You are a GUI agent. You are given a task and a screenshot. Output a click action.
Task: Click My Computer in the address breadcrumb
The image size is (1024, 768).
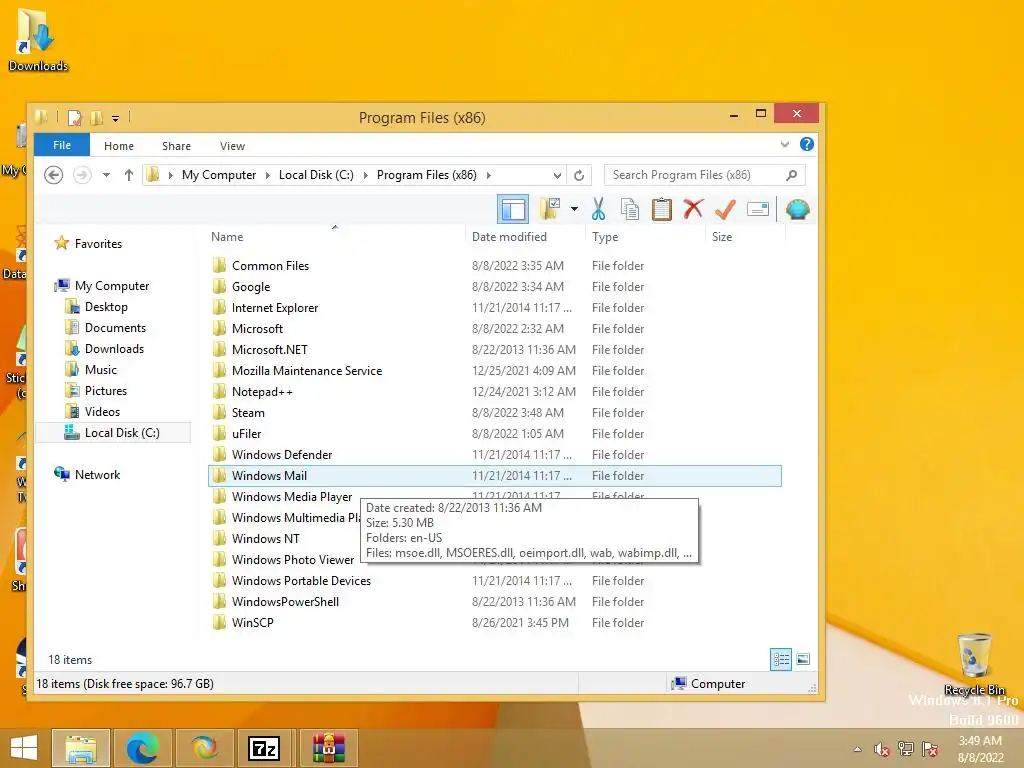point(219,175)
